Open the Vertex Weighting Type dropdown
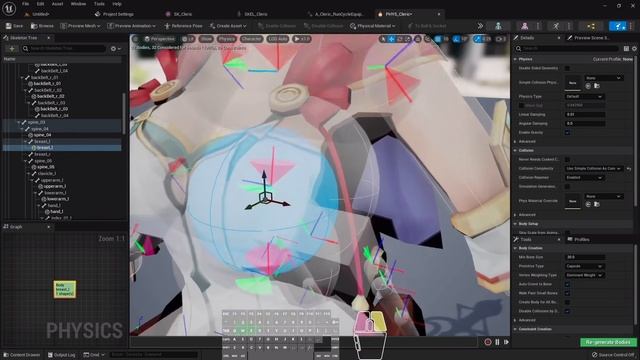This screenshot has height=360, width=640. [584, 275]
